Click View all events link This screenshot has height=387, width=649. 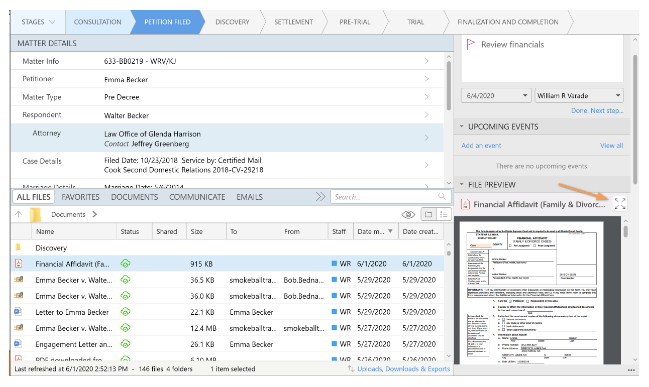611,145
